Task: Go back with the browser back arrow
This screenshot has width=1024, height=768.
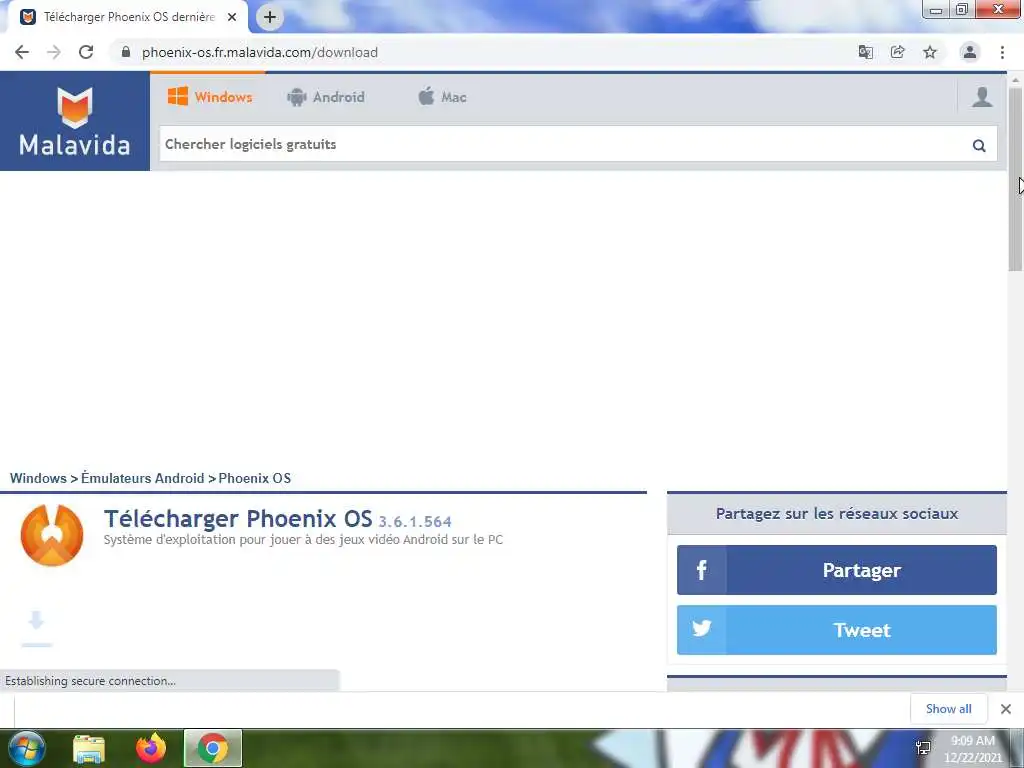Action: coord(22,52)
